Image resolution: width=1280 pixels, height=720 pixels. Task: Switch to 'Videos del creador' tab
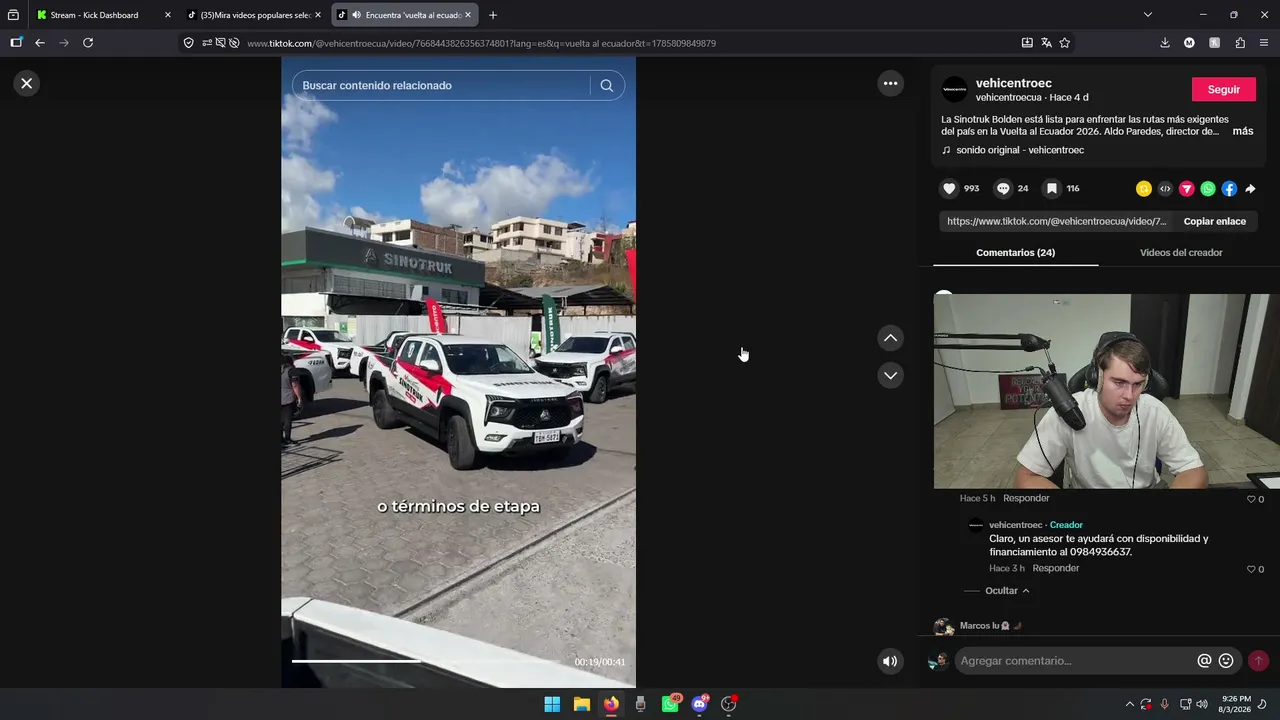pos(1181,253)
